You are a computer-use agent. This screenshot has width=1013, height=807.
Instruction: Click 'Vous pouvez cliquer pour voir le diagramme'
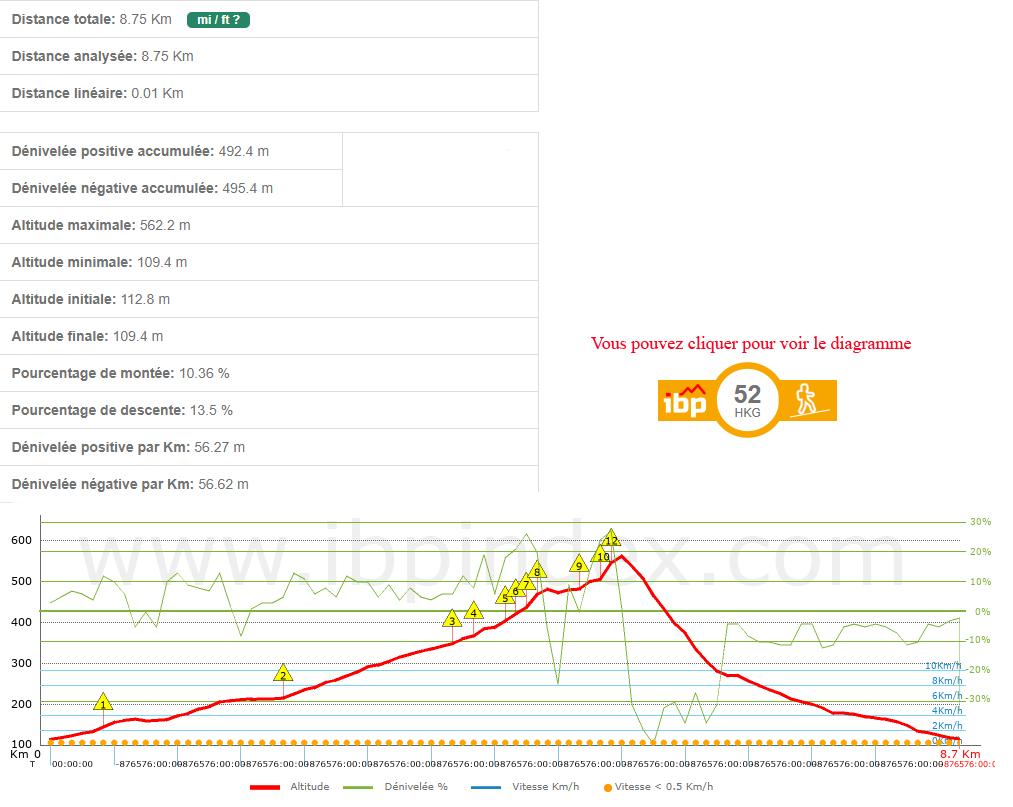(x=750, y=344)
